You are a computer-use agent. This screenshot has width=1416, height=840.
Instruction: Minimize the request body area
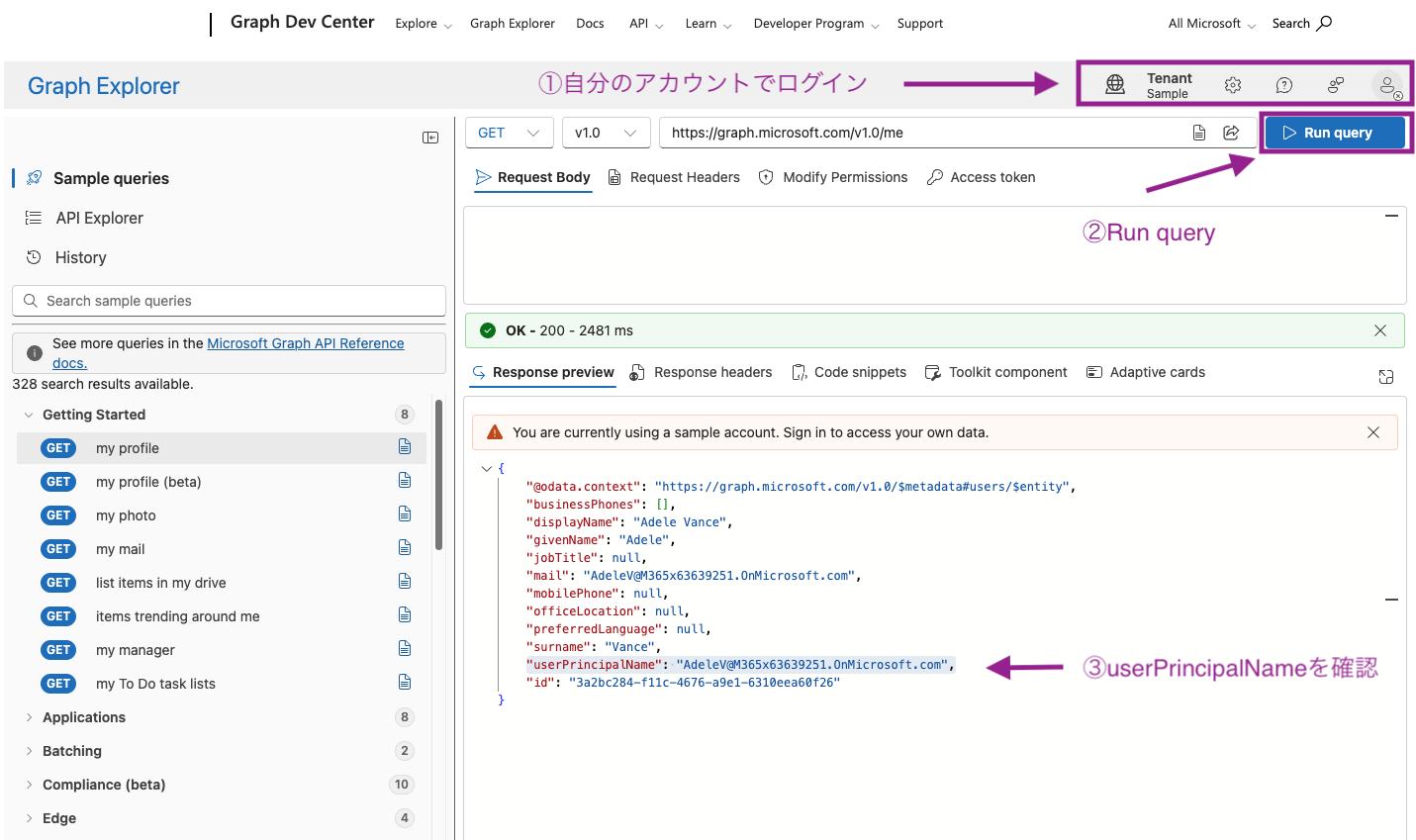(1391, 216)
